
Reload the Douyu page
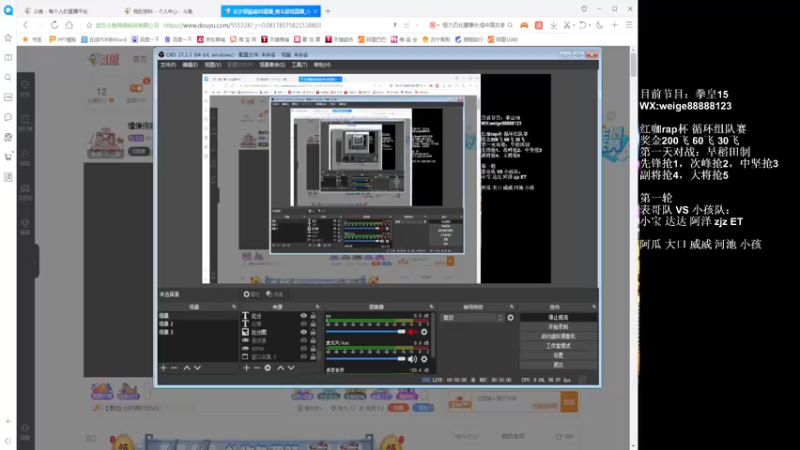[x=54, y=25]
